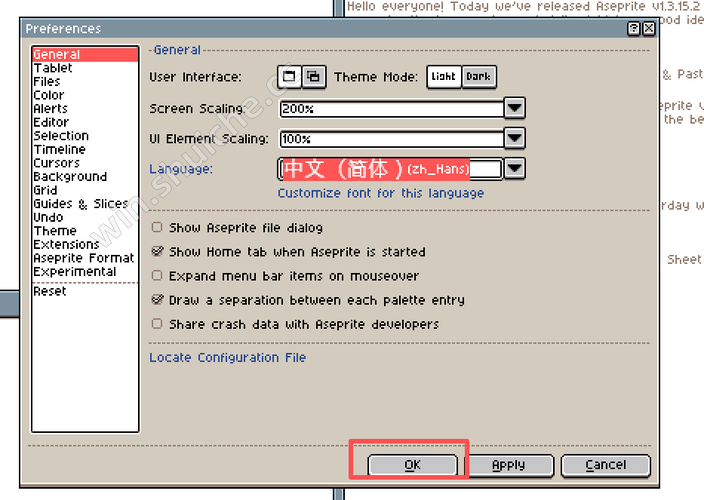
Task: Open the Guides & Slices section
Action: tap(85, 204)
